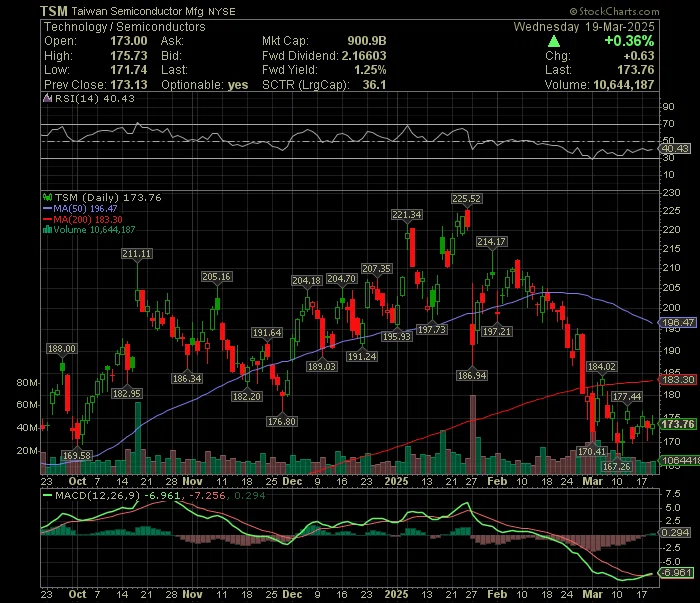Viewport: 700px width, 603px height.
Task: Click the 167.26 low label
Action: pyautogui.click(x=617, y=466)
